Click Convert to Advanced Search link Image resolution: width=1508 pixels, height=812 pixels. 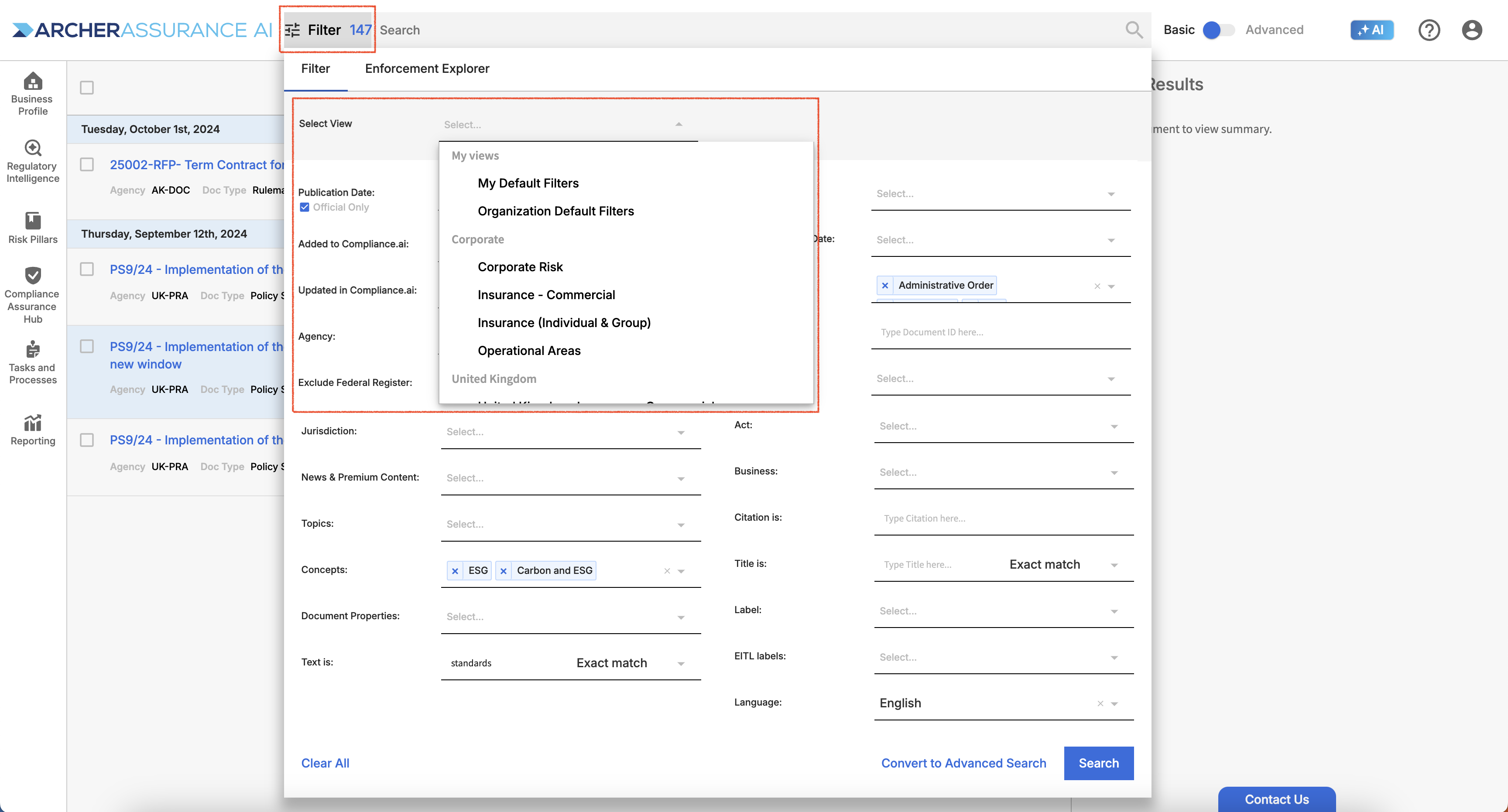coord(963,764)
